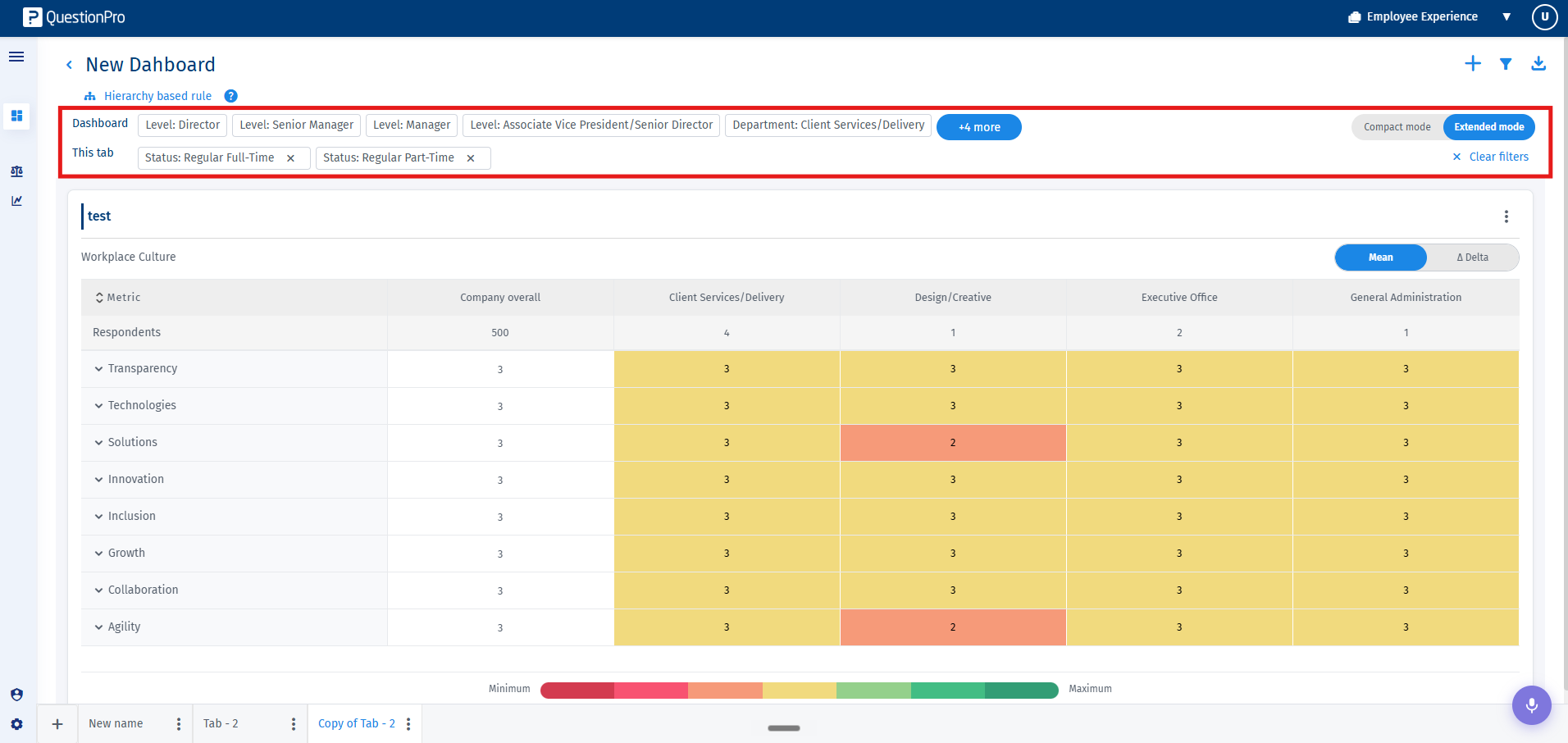Expand Innovation row

(x=98, y=480)
